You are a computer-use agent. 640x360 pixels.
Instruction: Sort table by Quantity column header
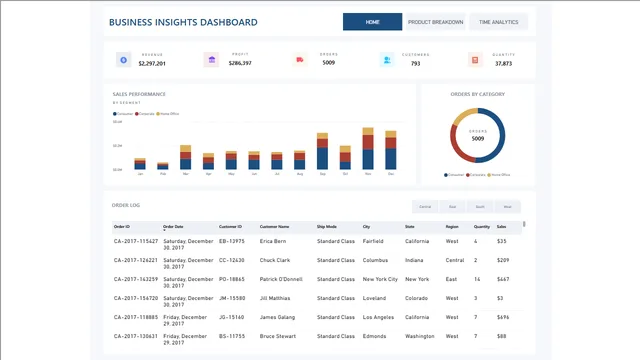pyautogui.click(x=482, y=227)
